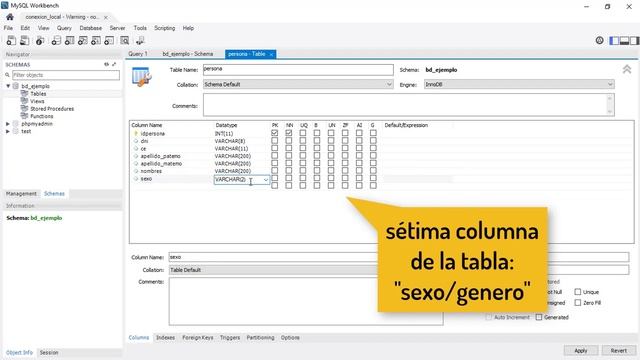This screenshot has height=360, width=640.
Task: Check NN for apellido_paterno column
Action: coord(289,156)
